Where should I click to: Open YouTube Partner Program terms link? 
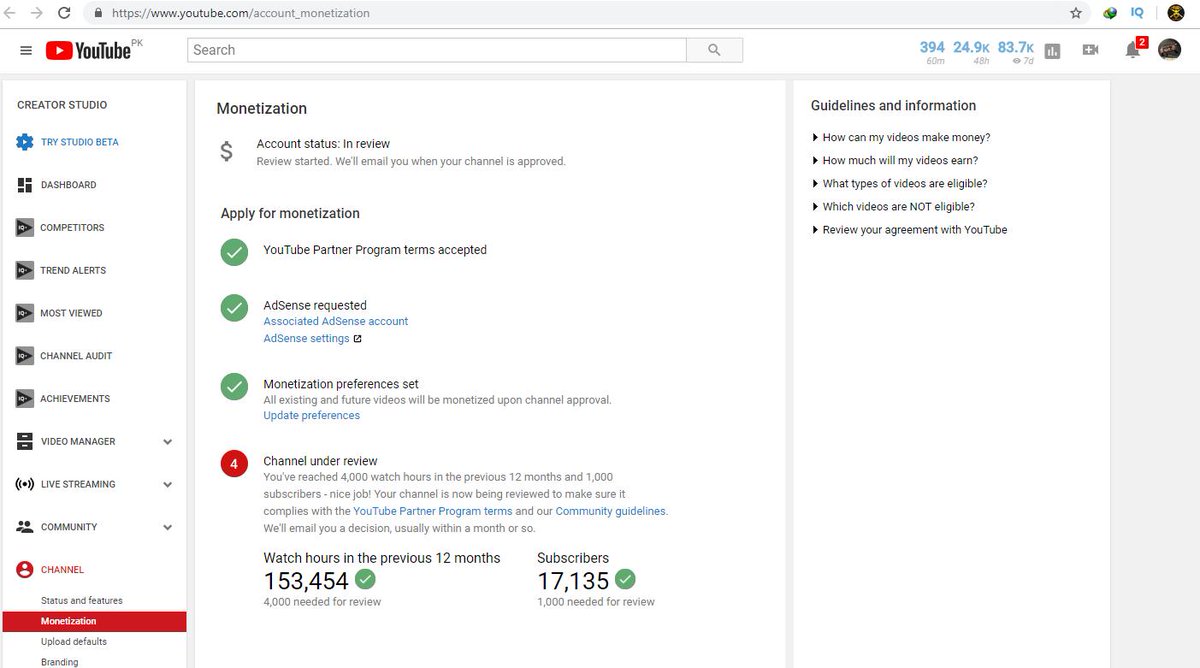coord(433,511)
